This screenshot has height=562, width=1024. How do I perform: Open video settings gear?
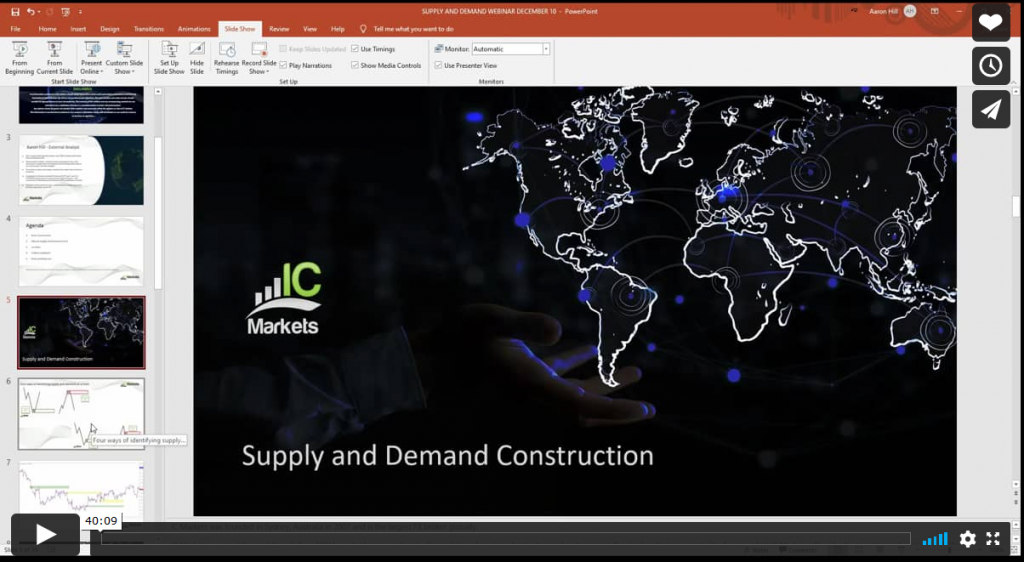pos(967,539)
